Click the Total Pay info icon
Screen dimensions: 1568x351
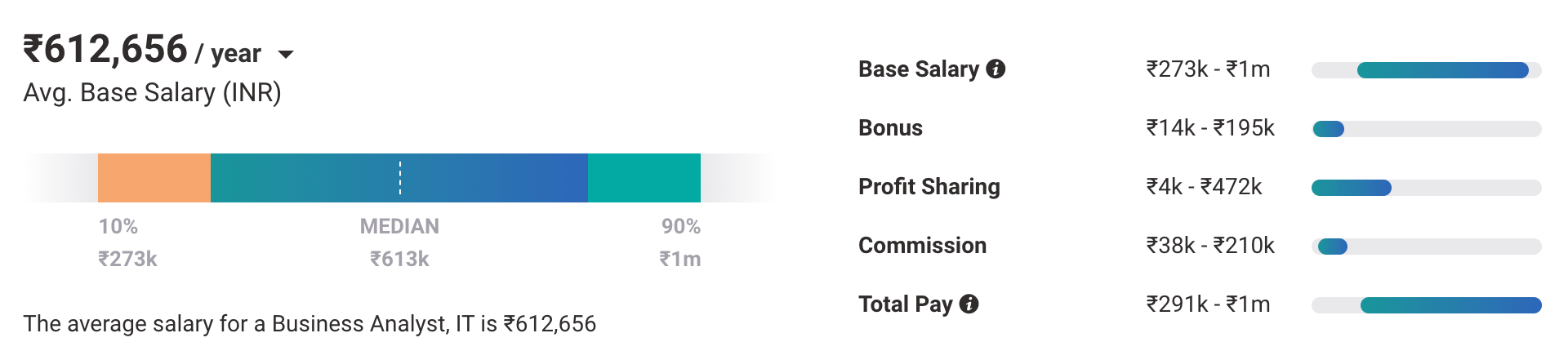pos(969,304)
